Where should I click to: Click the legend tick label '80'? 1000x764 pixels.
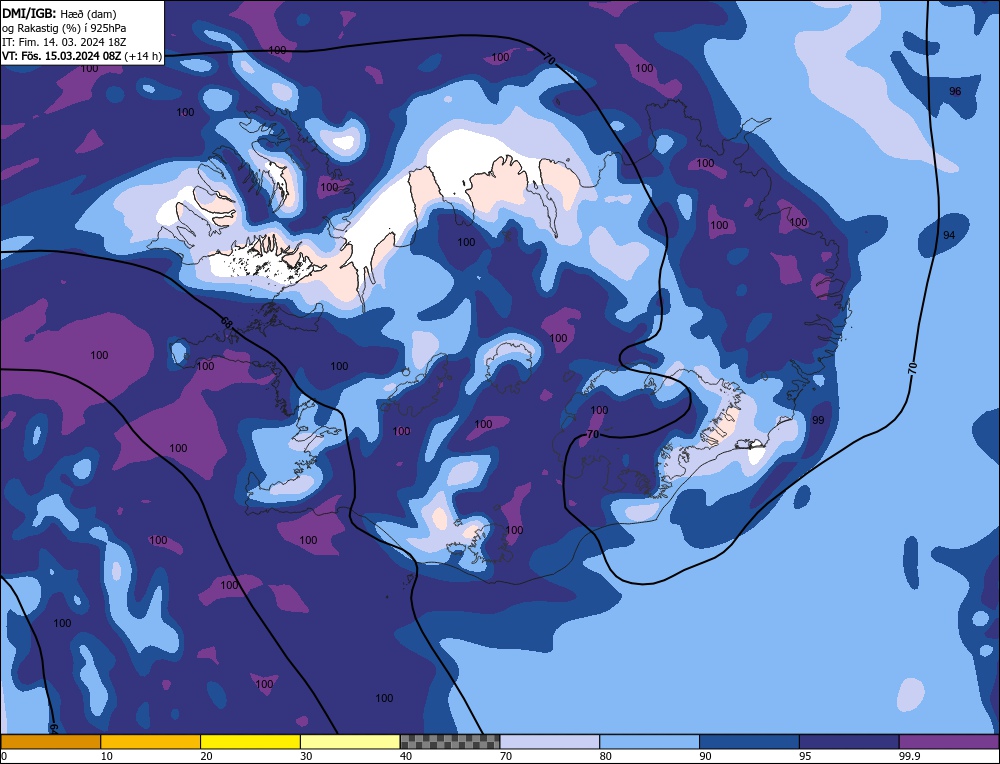pos(606,756)
